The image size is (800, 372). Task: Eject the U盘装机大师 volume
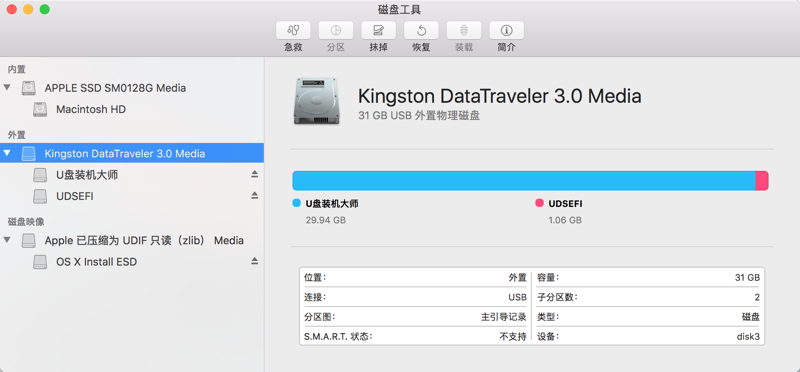click(255, 175)
